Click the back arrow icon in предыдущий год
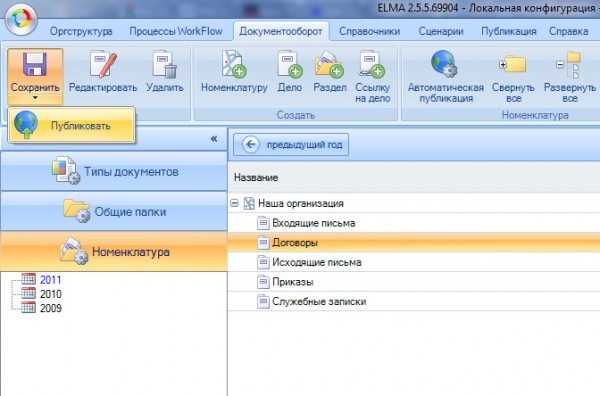 pos(251,144)
